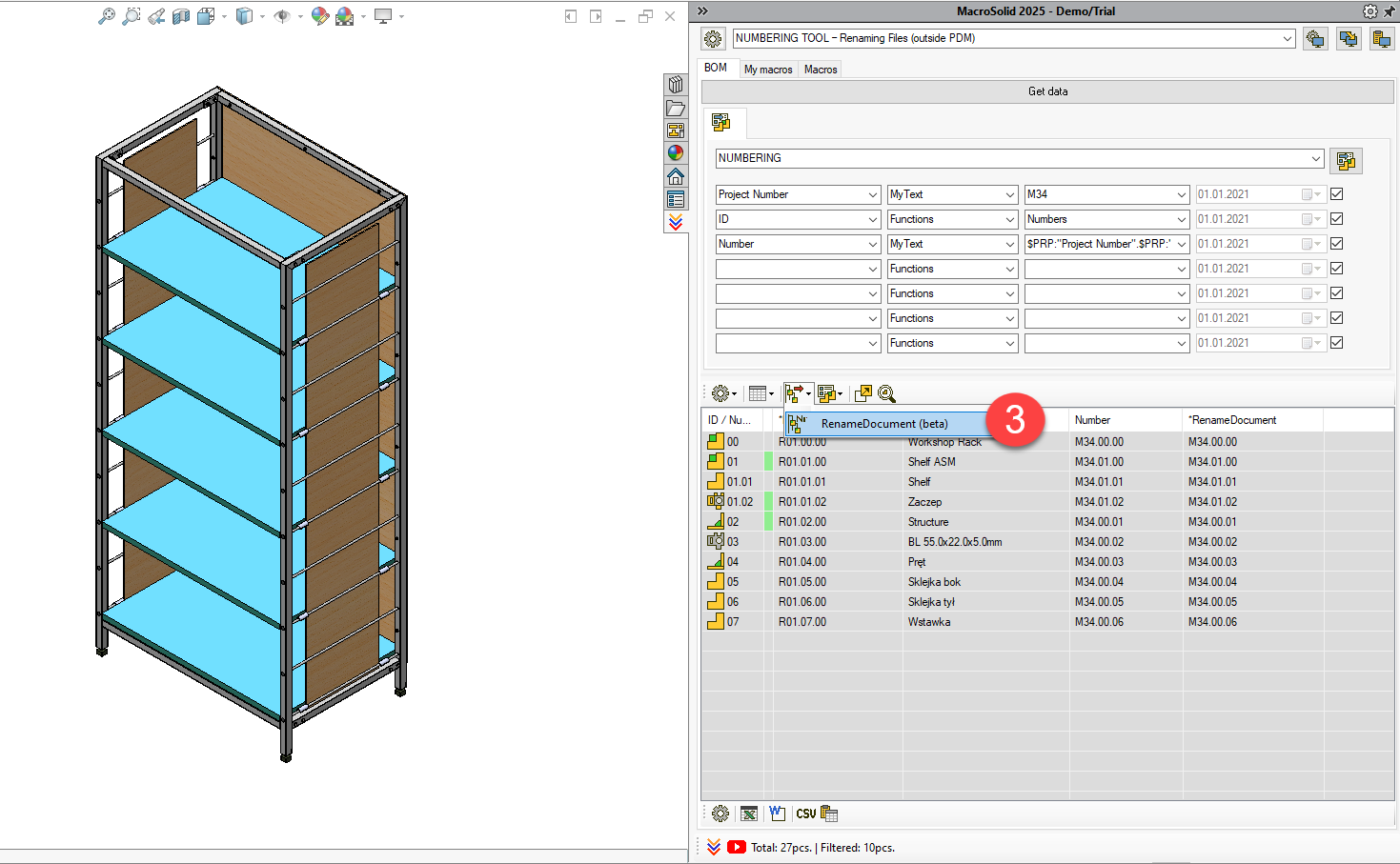
Task: Select the Wstawka row
Action: click(1047, 622)
